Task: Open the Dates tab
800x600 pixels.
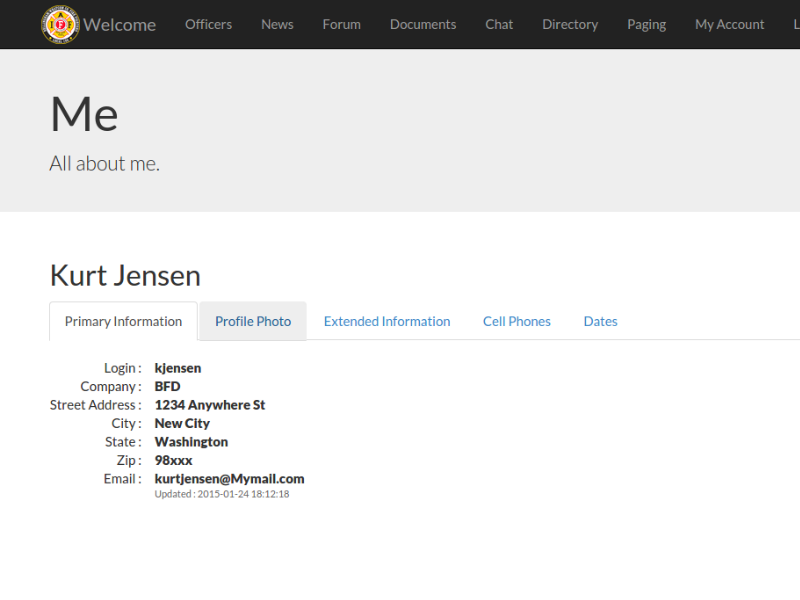Action: [x=601, y=321]
